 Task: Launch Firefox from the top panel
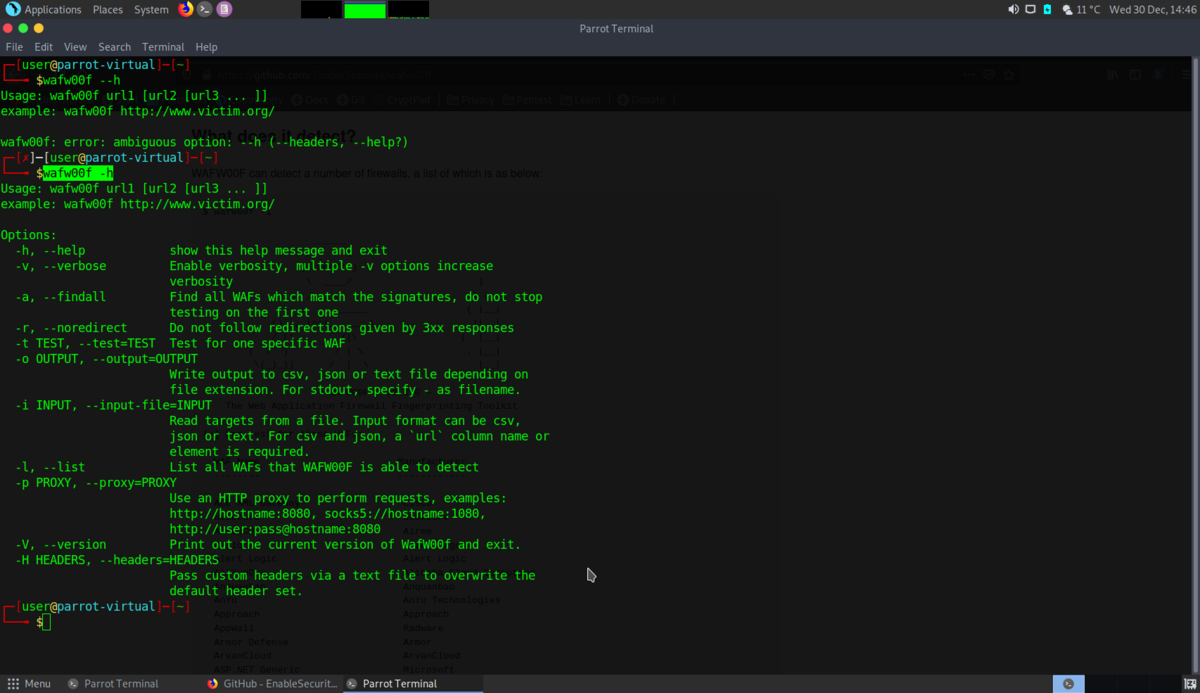185,9
